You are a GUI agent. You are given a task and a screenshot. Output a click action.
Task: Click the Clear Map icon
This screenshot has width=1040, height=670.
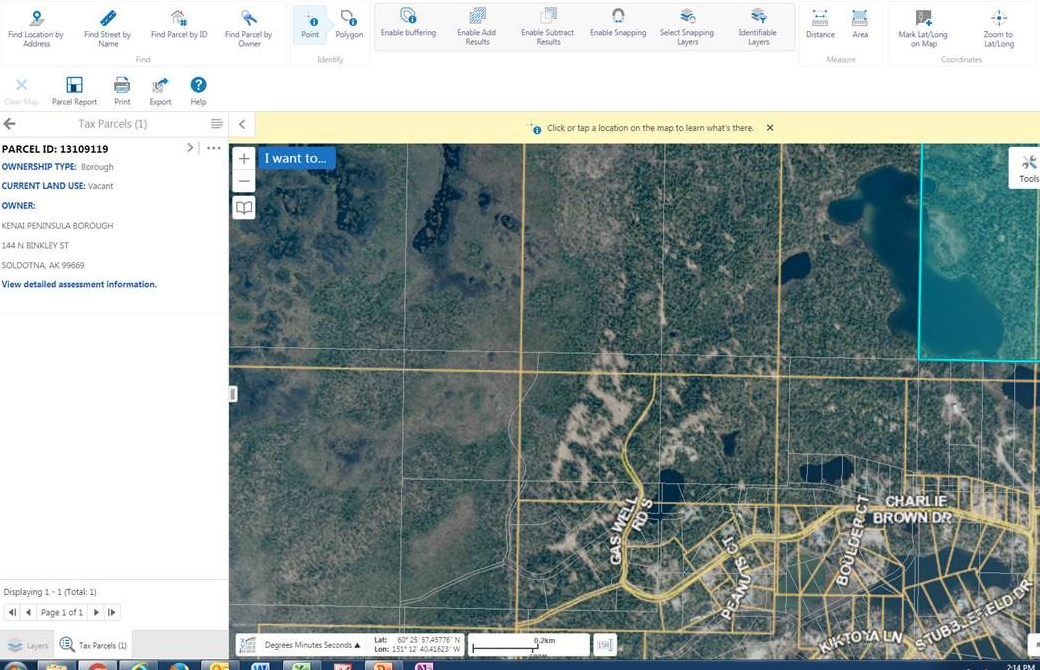pyautogui.click(x=21, y=92)
